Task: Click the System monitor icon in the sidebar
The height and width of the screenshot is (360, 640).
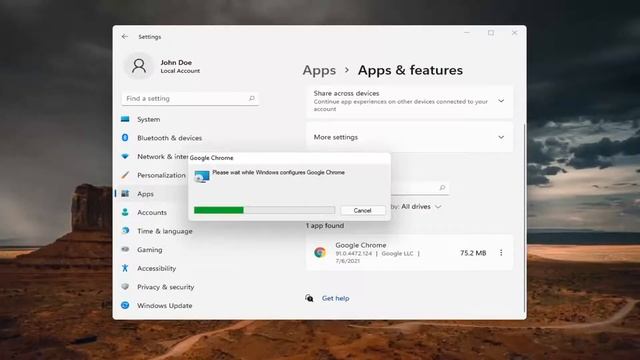Action: 125,119
